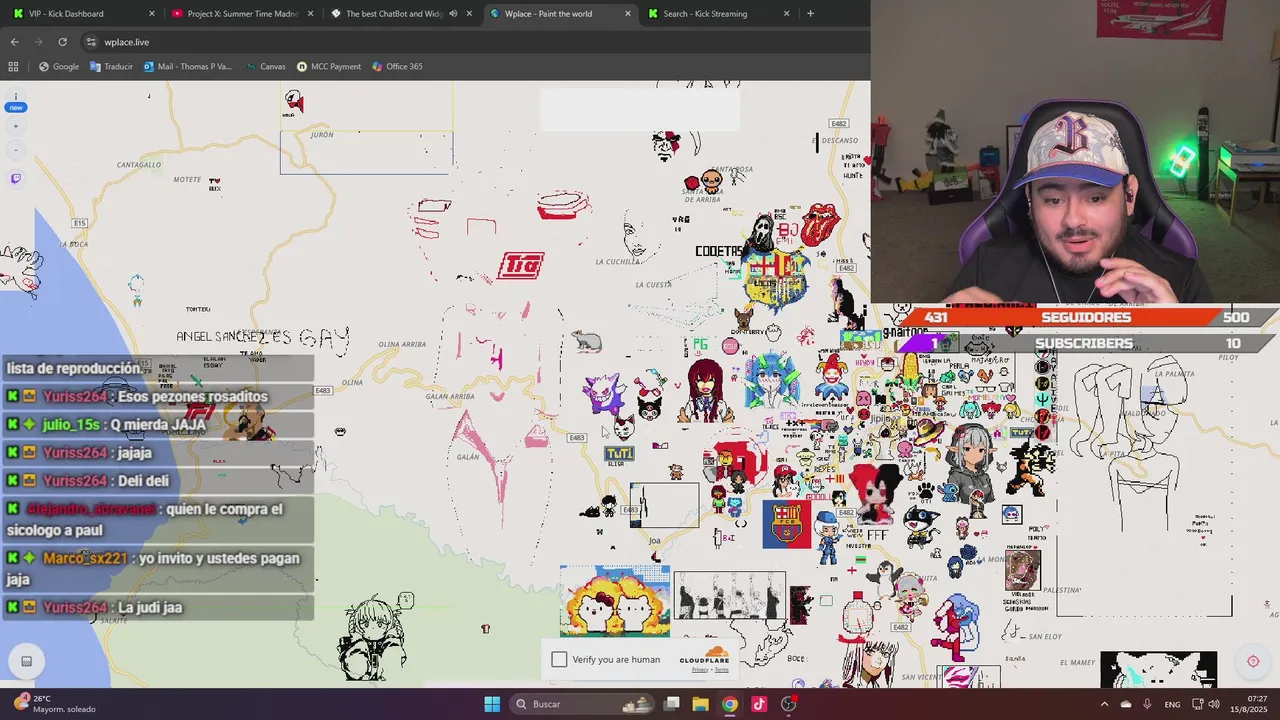Click the julio_15s chat username
Viewport: 1280px width, 720px height.
pyautogui.click(x=71, y=424)
